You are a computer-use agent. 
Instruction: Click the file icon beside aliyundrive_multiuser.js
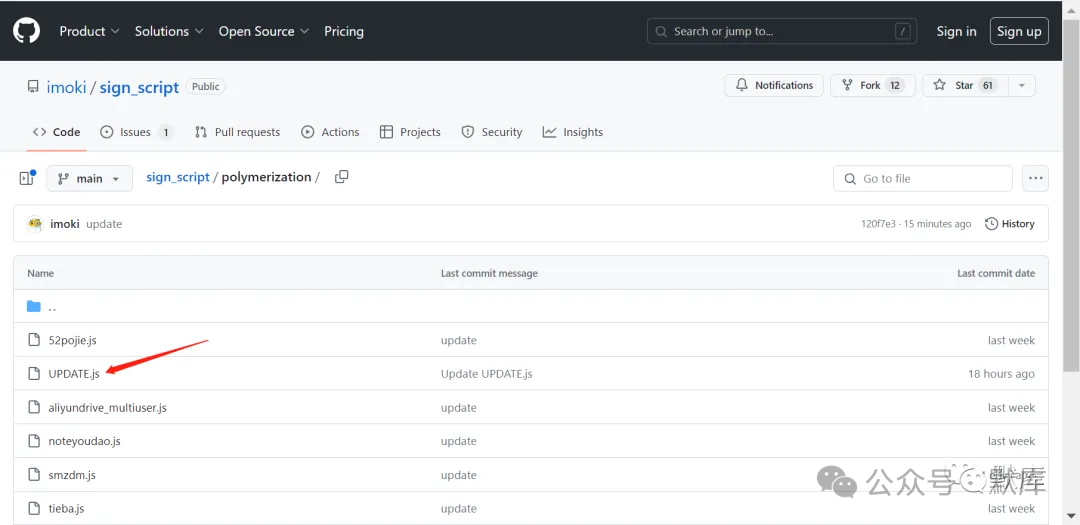click(34, 407)
